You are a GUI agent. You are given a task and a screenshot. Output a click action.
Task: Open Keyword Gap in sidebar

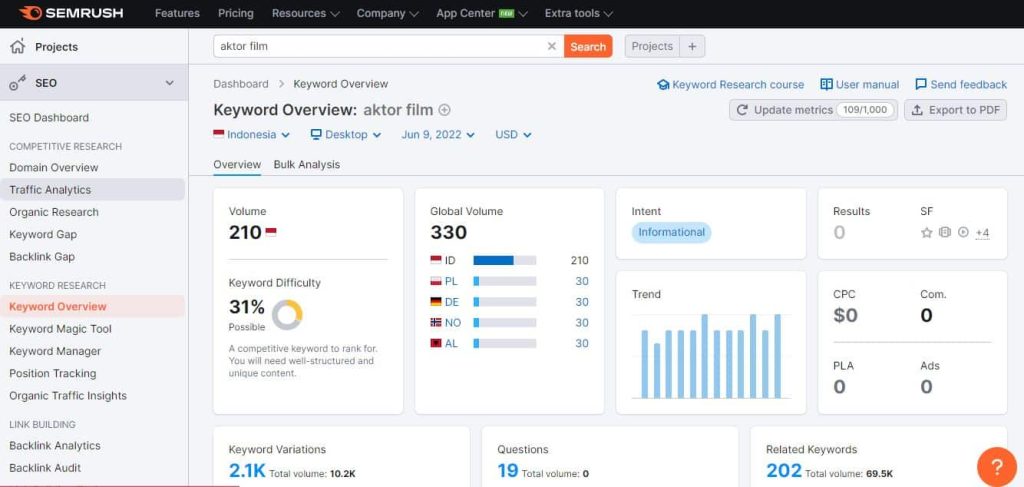tap(43, 234)
